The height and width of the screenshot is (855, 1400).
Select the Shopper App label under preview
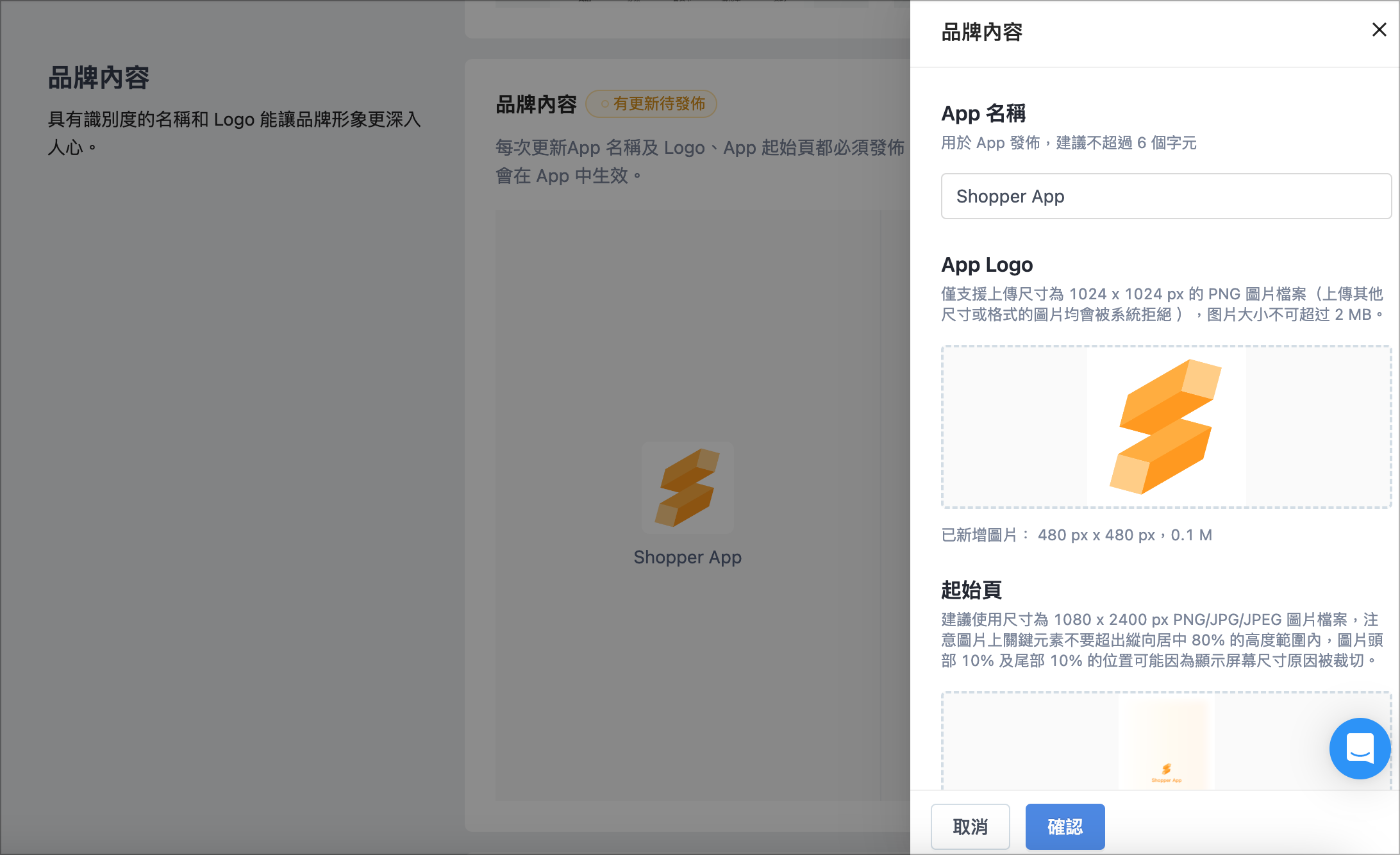click(688, 557)
